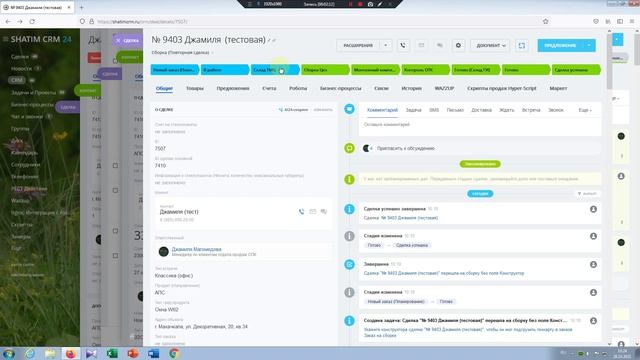Viewport: 640px width, 360px height.
Task: Call contact Джамиля (тест) via phone icon
Action: coord(301,211)
